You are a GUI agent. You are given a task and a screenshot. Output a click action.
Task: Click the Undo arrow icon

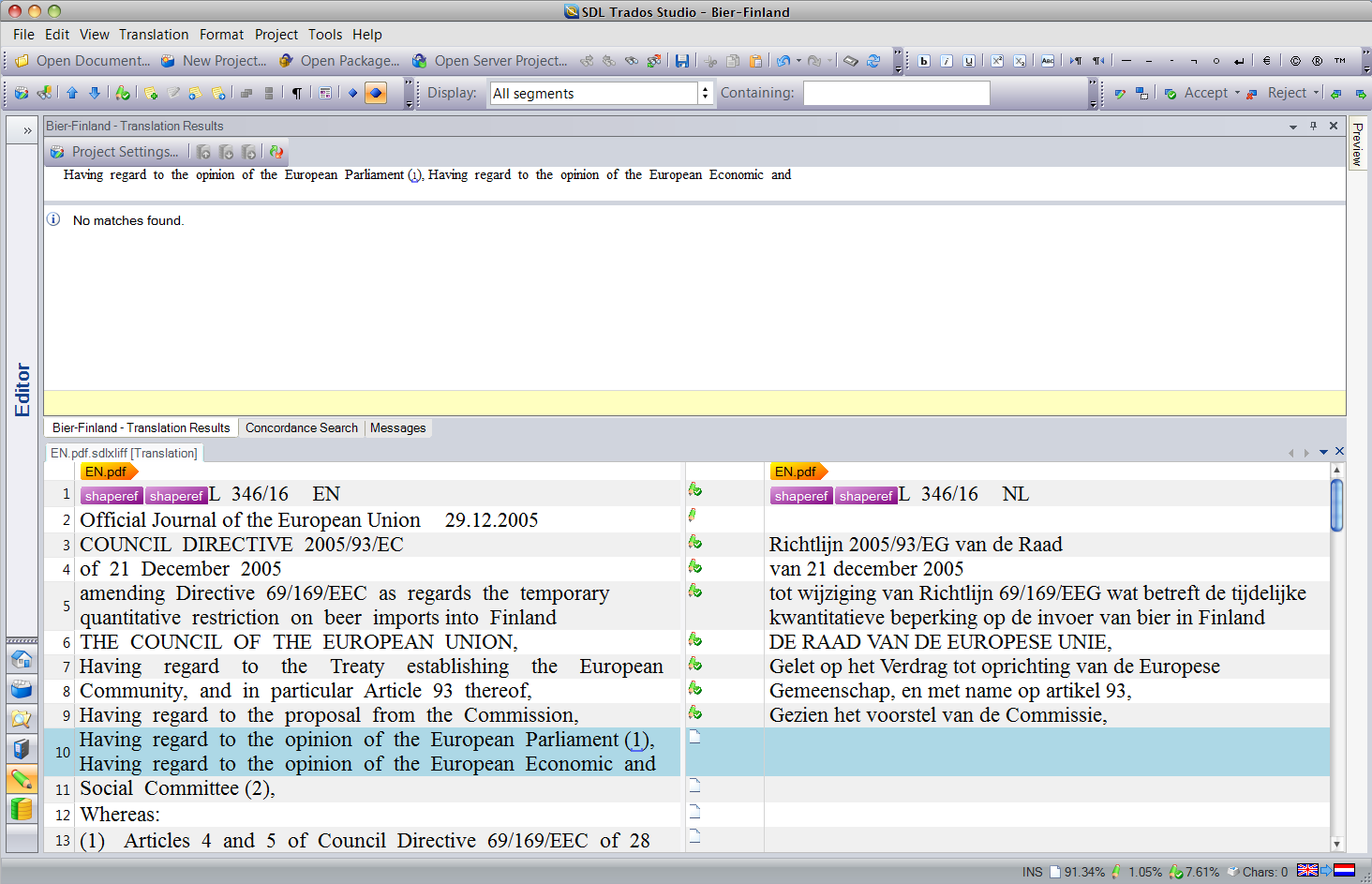click(783, 61)
